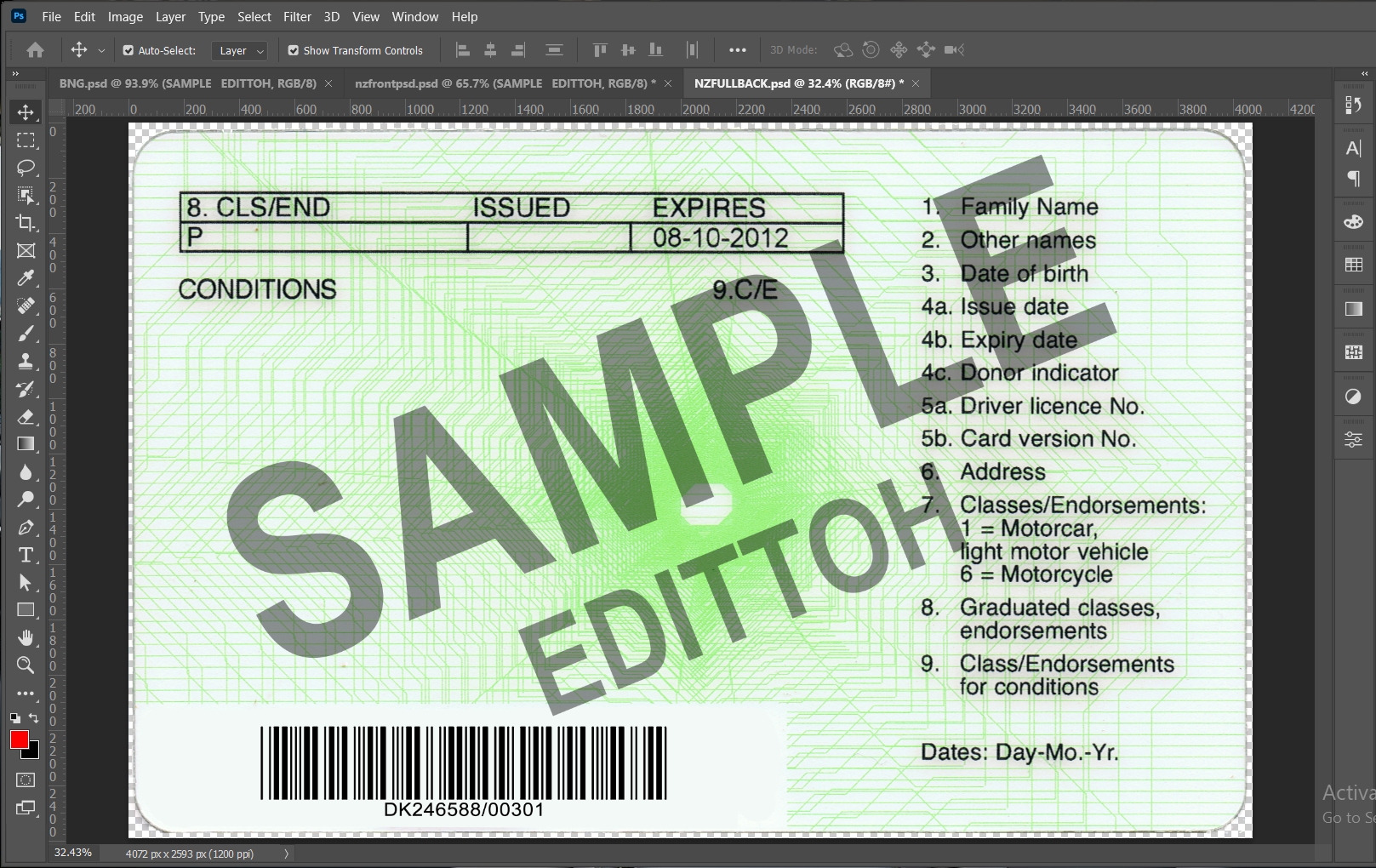Open the Gradients panel icon
1376x868 pixels.
coord(1353,309)
